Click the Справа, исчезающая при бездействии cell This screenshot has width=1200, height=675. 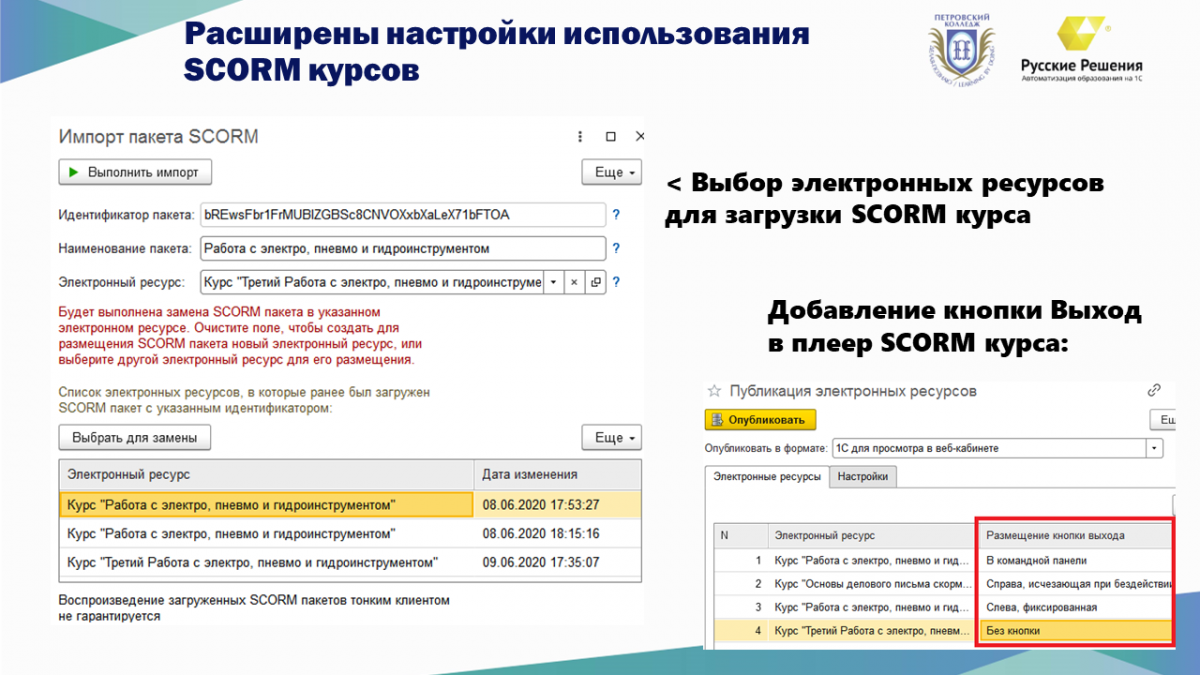1074,584
